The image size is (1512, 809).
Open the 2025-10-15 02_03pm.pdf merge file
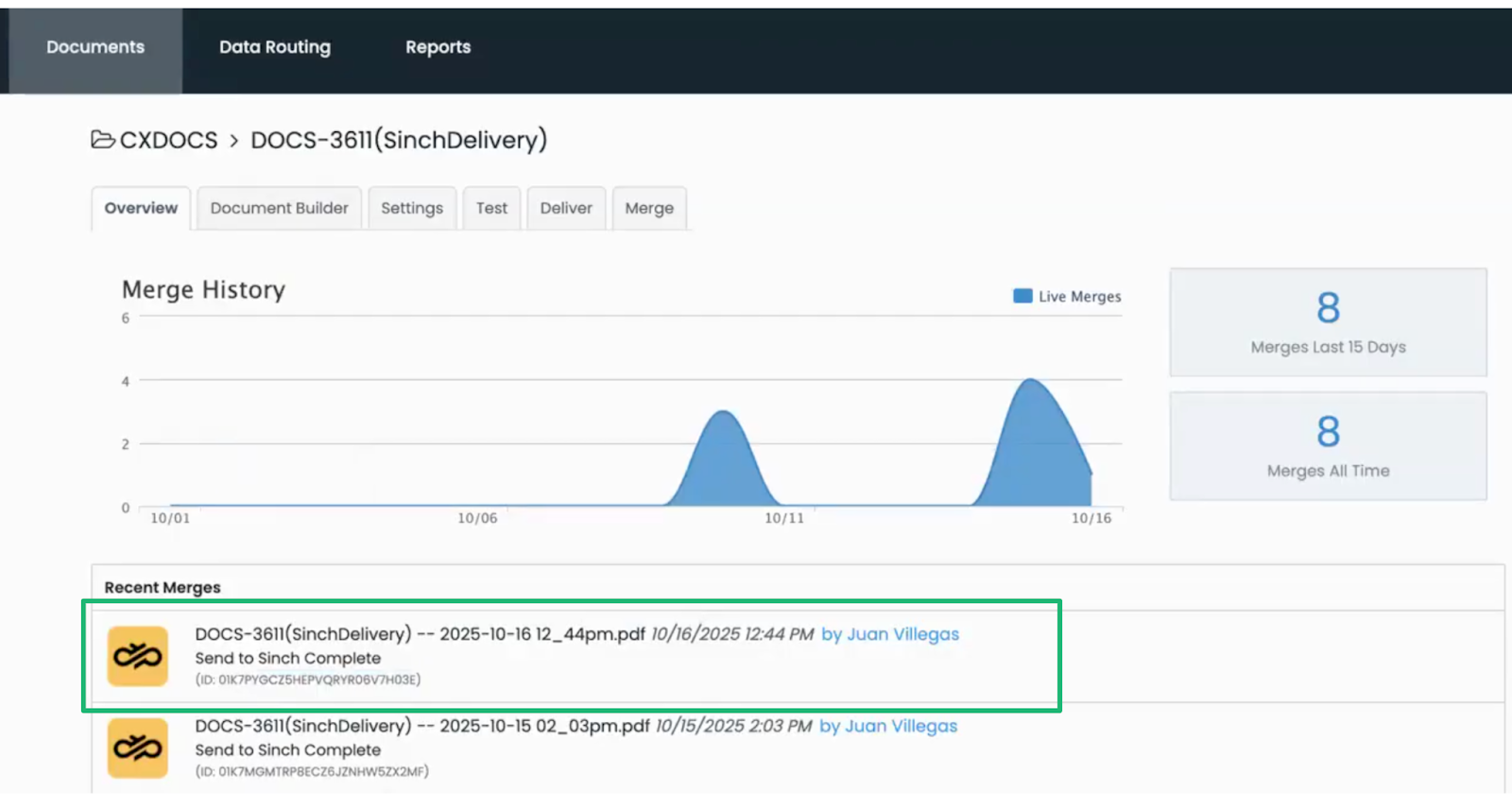(x=421, y=726)
